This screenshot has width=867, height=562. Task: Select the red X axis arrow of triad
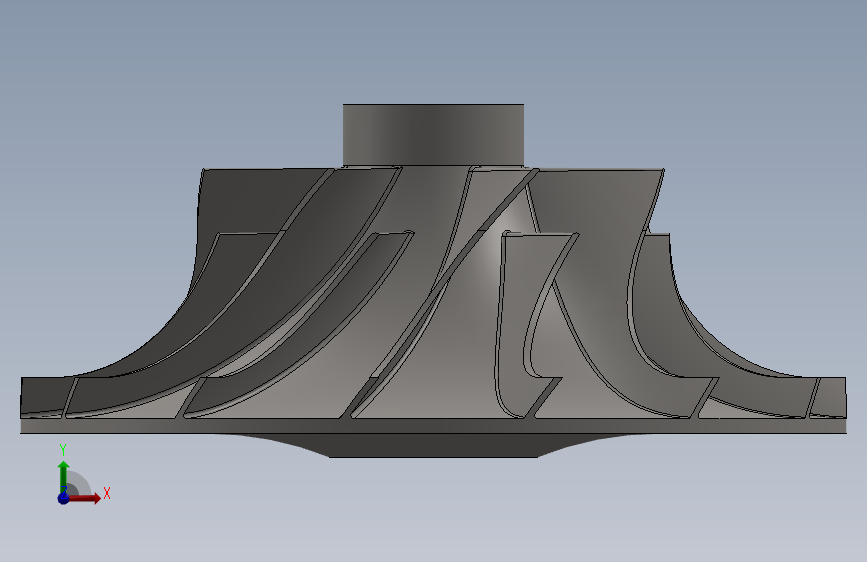(85, 498)
